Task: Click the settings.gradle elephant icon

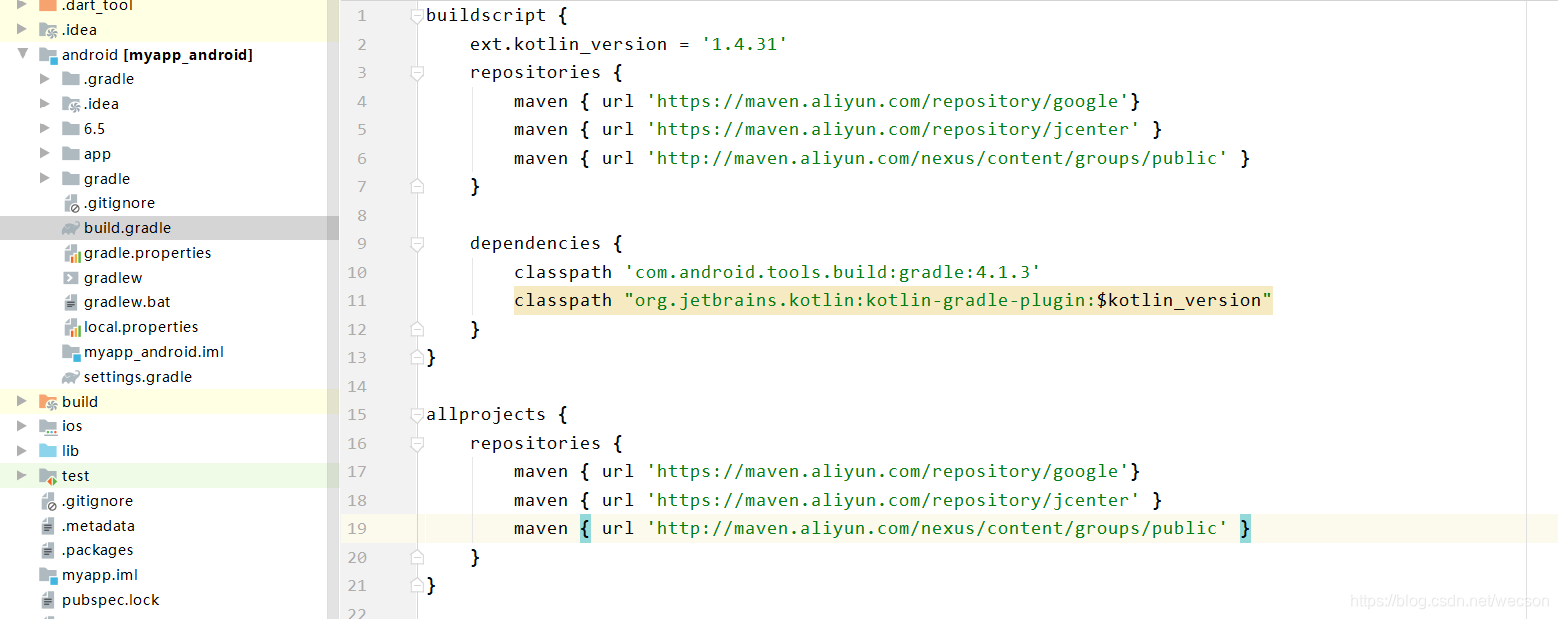Action: [71, 377]
